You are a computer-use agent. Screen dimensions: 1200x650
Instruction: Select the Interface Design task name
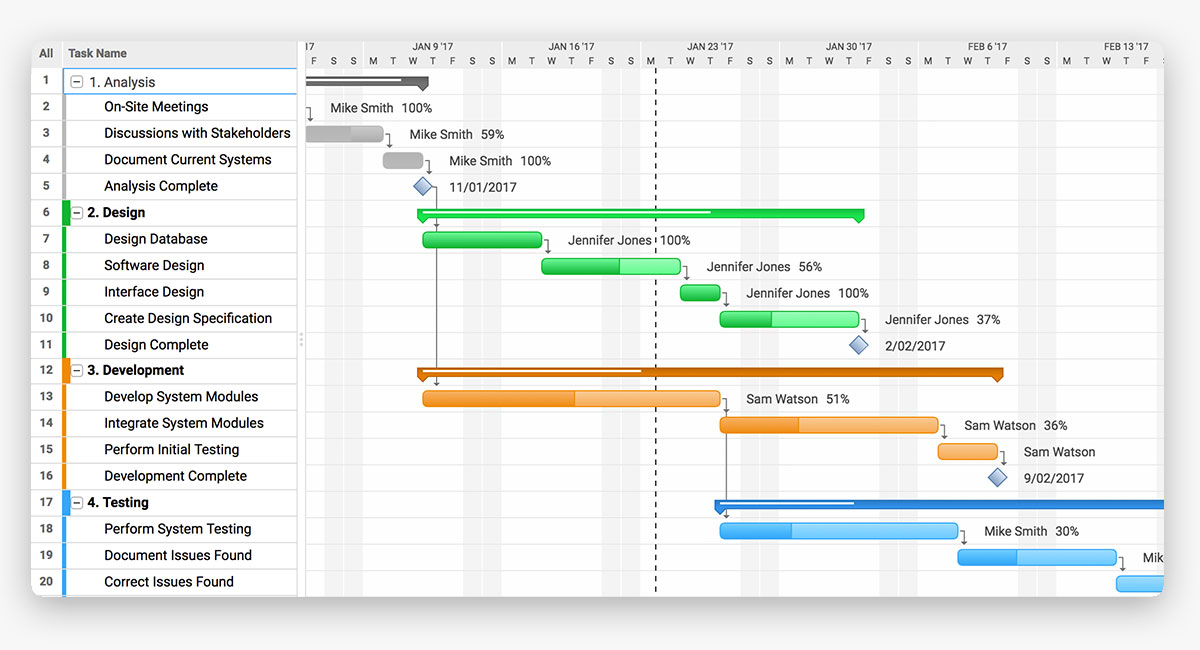coord(154,292)
